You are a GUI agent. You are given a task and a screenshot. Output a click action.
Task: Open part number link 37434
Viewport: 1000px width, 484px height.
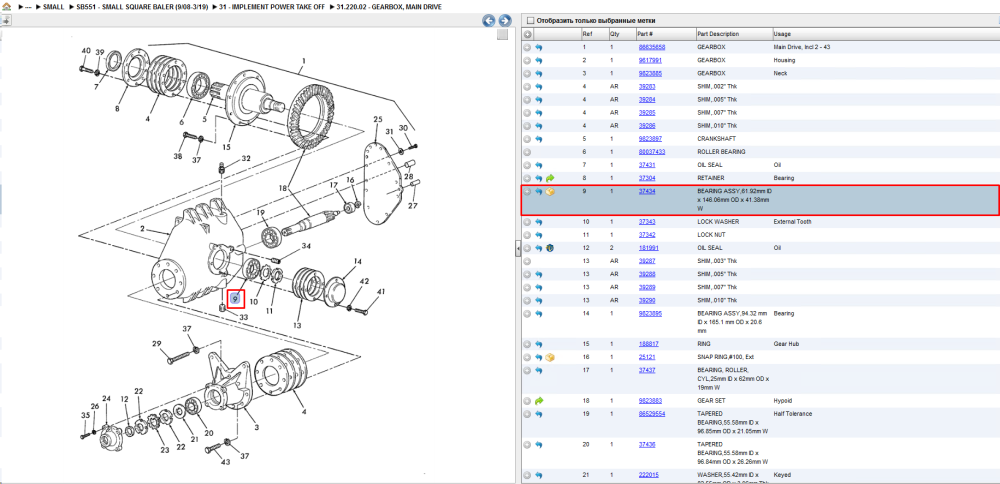pyautogui.click(x=647, y=191)
